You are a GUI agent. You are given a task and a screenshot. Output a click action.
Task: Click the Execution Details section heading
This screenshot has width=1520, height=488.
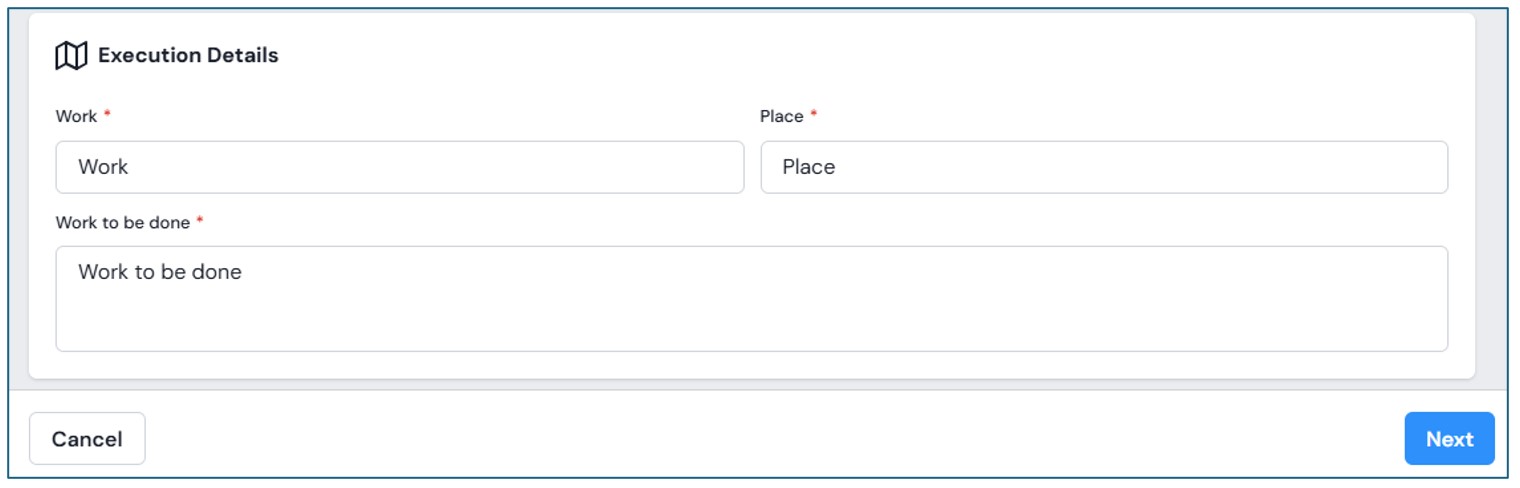tap(188, 56)
